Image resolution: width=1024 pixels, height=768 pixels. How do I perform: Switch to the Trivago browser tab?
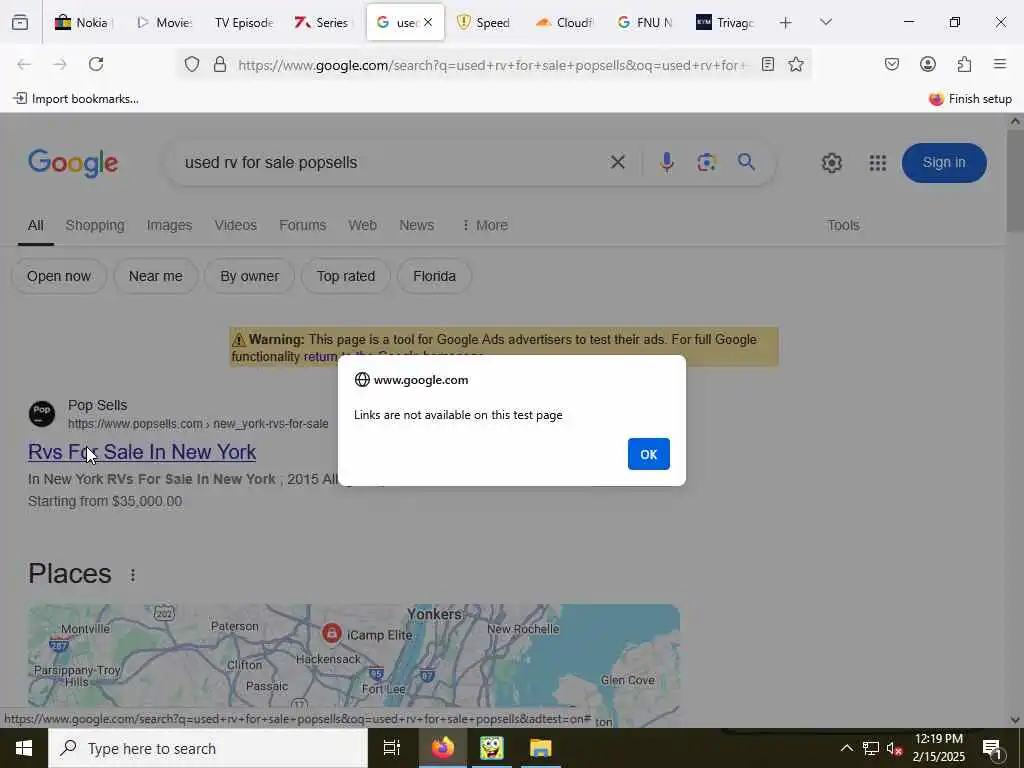pyautogui.click(x=725, y=23)
